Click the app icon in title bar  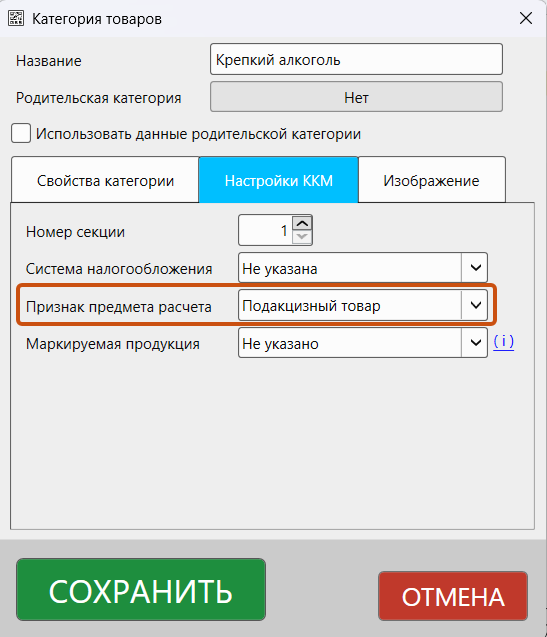(16, 18)
